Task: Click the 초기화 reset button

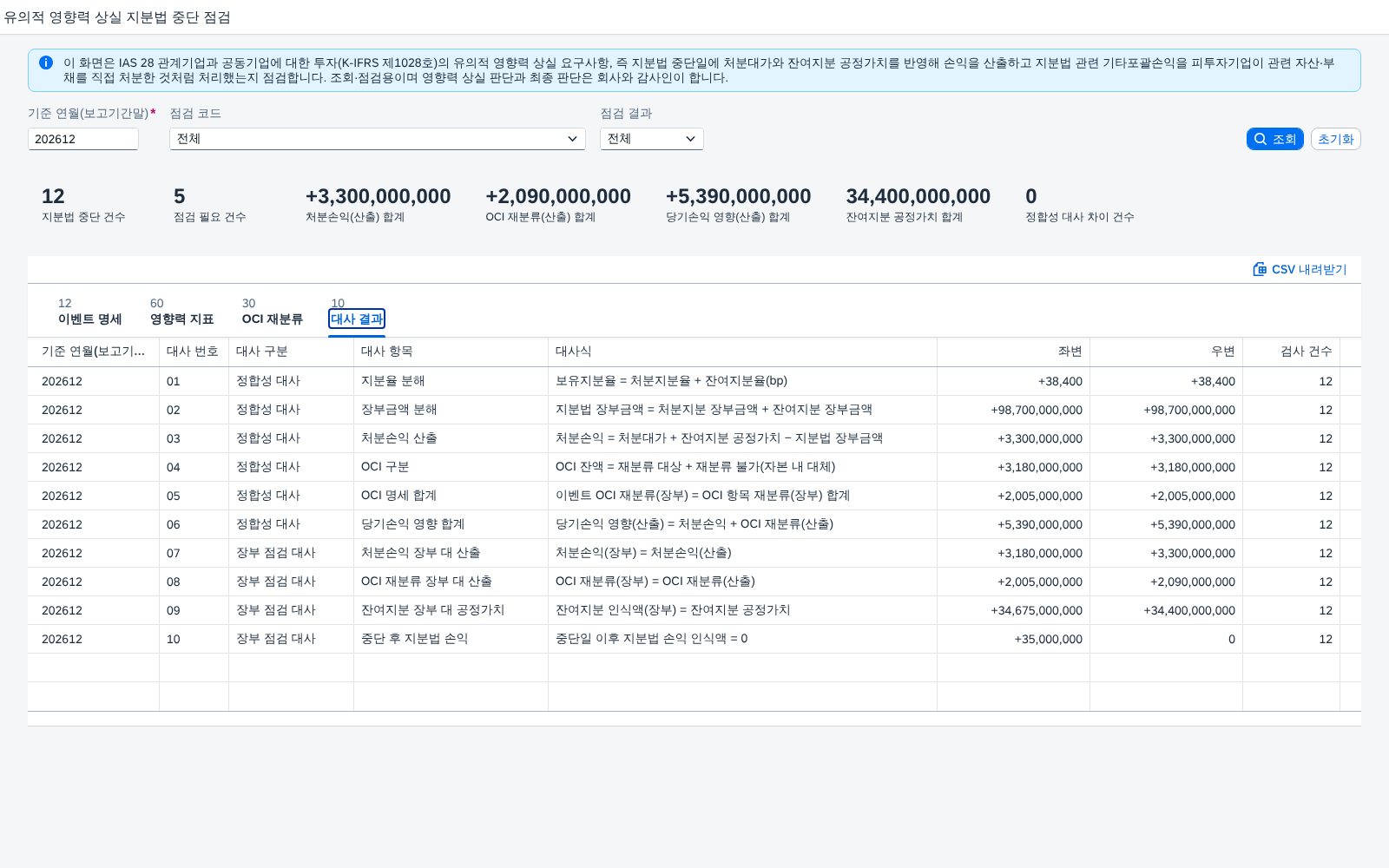Action: point(1335,139)
